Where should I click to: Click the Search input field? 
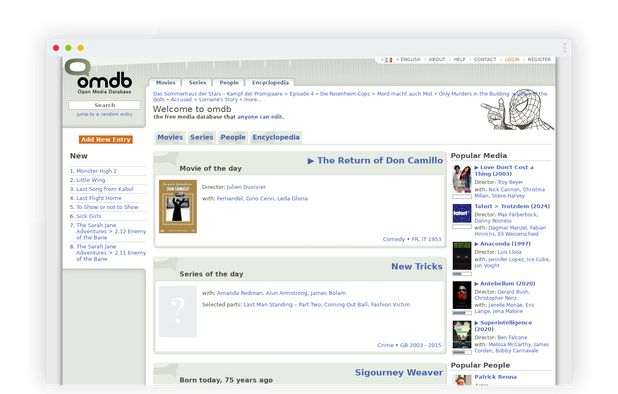104,105
